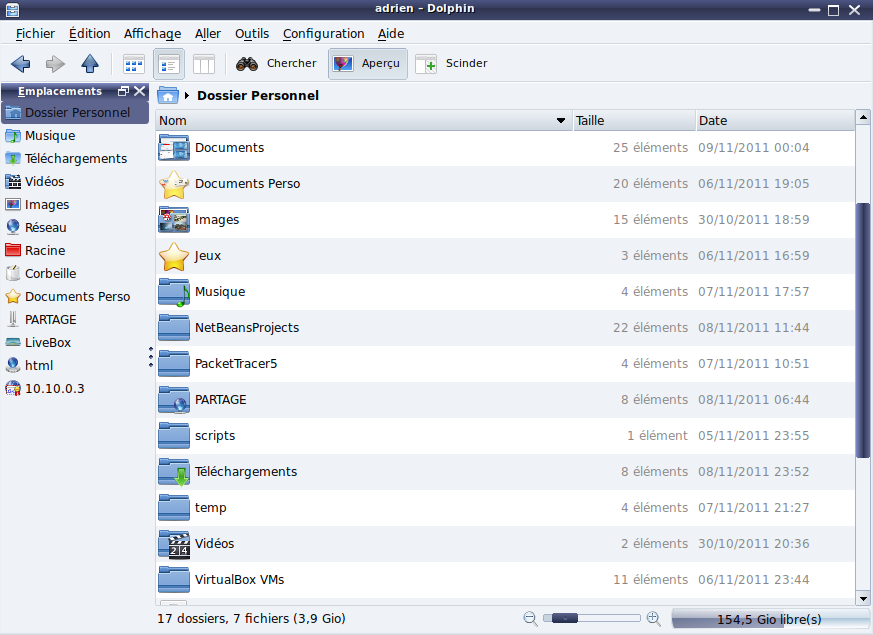The image size is (873, 635).
Task: Open Documents Perso in sidebar
Action: point(75,297)
